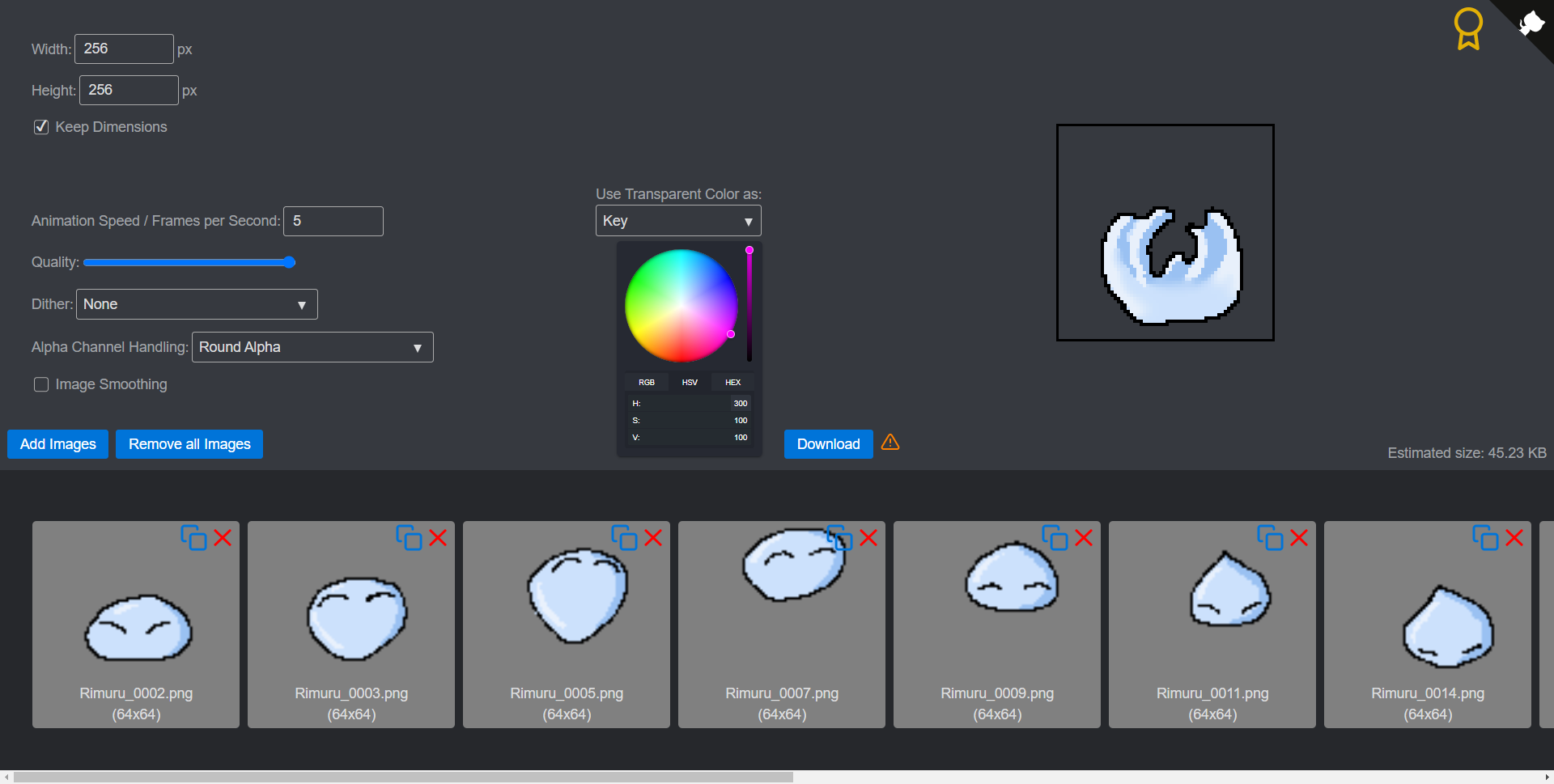This screenshot has height=784, width=1554.
Task: Toggle the Keep Dimensions checkbox
Action: [x=41, y=127]
